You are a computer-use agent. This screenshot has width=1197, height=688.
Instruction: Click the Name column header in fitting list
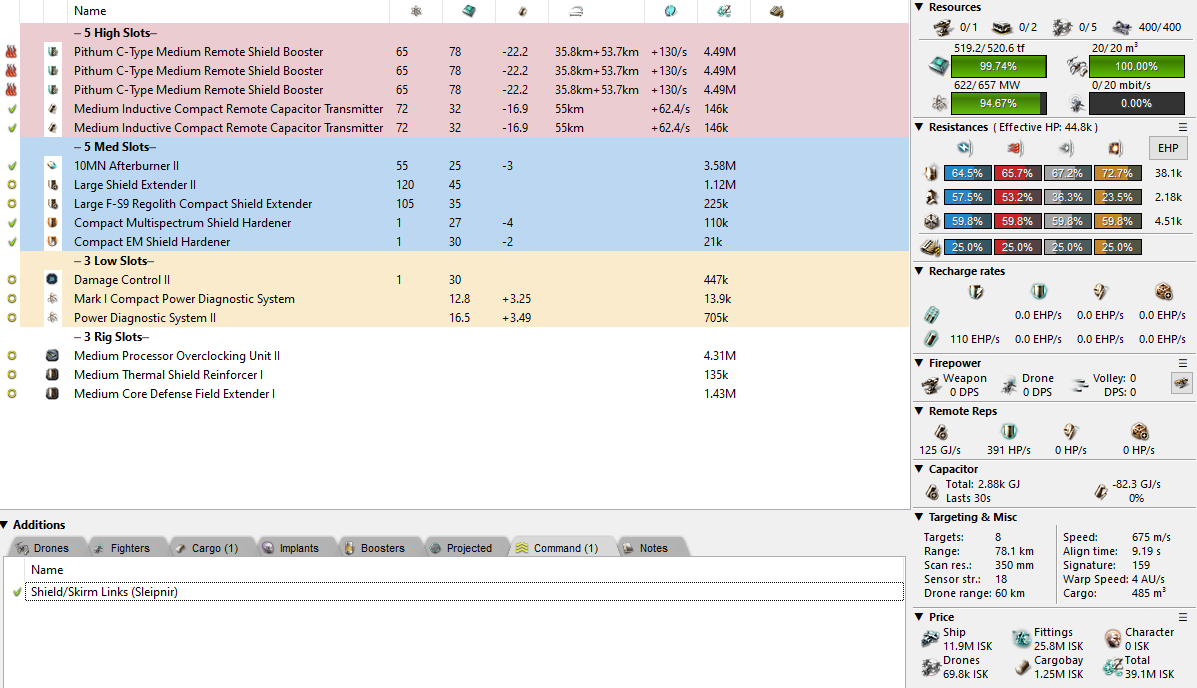tap(90, 11)
